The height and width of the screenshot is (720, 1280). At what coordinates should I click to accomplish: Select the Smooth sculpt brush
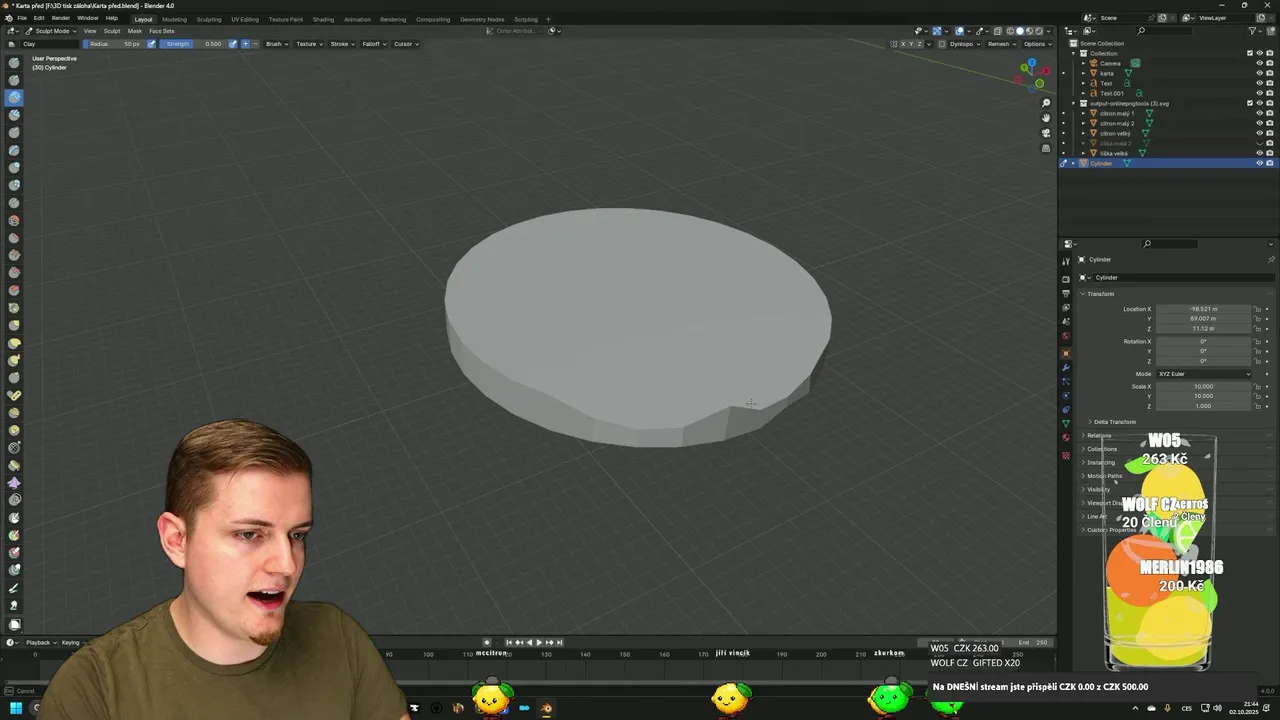tap(14, 220)
